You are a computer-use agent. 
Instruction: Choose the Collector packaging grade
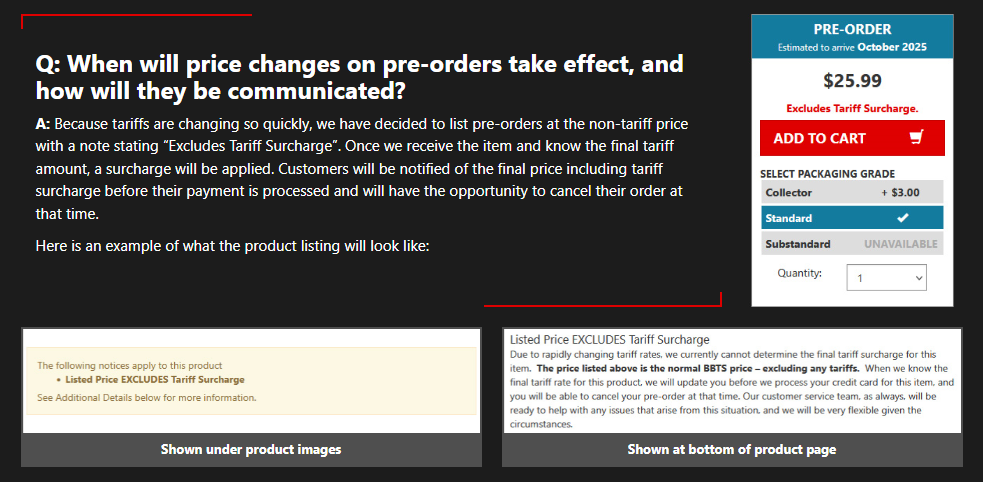(x=852, y=192)
